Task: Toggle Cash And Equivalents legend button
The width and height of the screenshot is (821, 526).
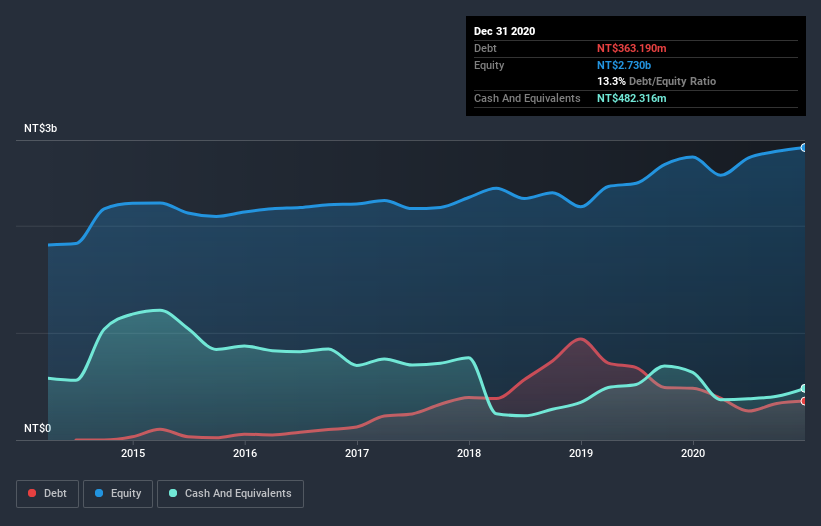Action: [x=230, y=494]
